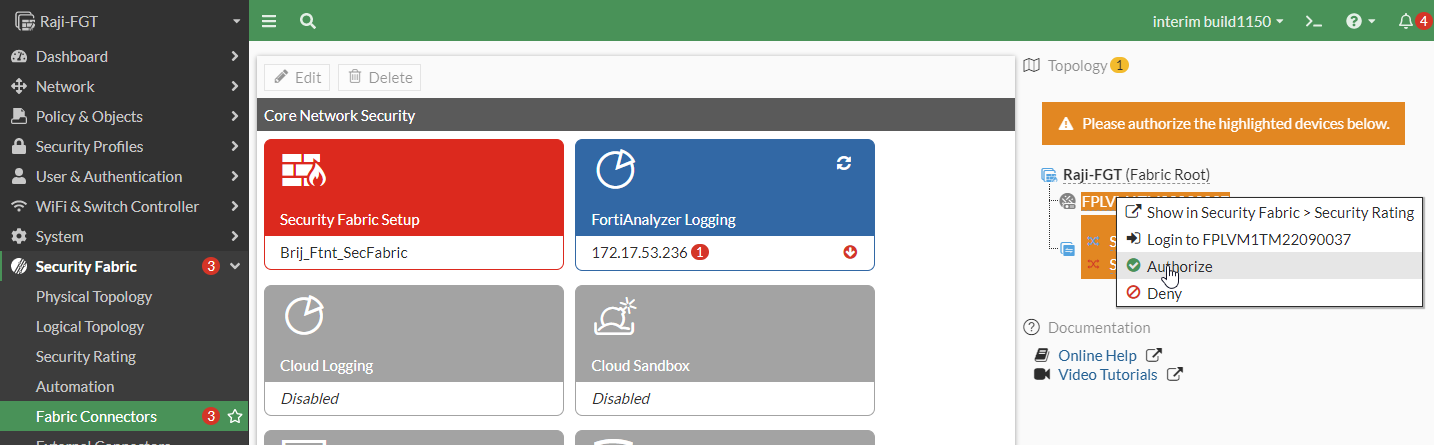Viewport: 1434px width, 445px height.
Task: Open the Raji-FGT device selector dropdown
Action: coord(124,20)
